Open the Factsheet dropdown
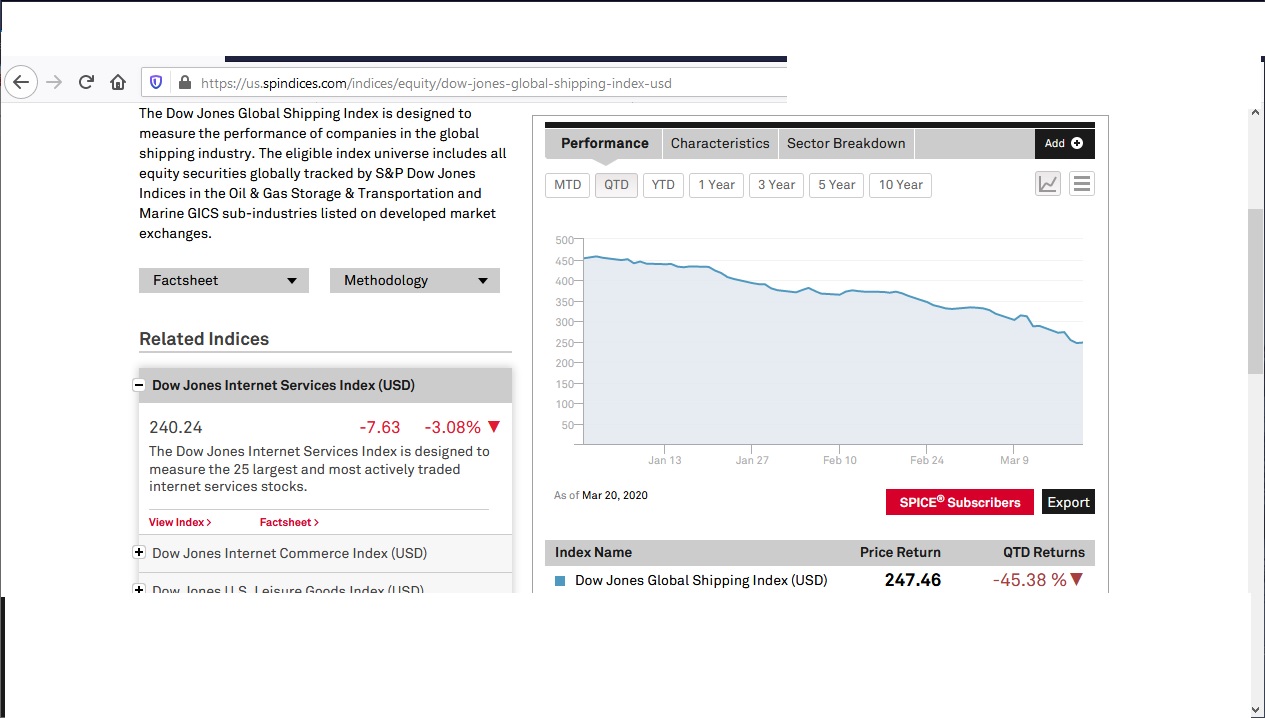The image size is (1265, 718). 224,281
